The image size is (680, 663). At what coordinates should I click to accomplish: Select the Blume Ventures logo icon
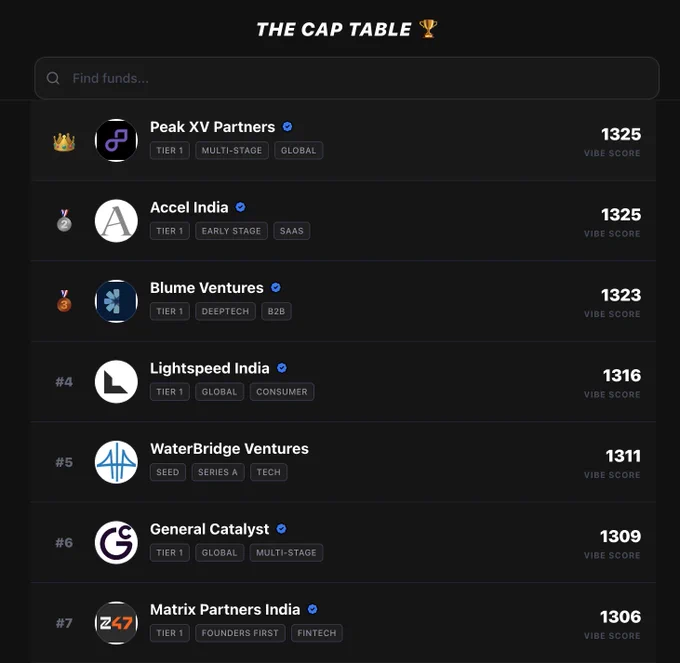pos(116,301)
